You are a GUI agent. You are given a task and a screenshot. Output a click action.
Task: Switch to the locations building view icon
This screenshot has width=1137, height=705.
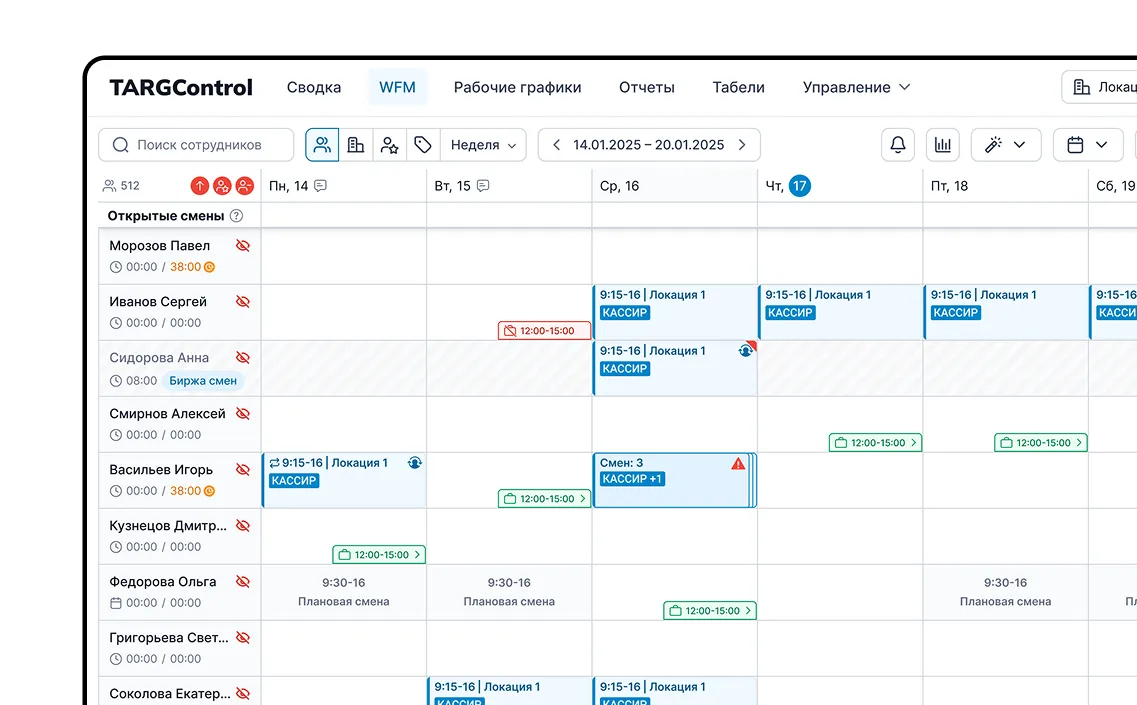[x=355, y=145]
